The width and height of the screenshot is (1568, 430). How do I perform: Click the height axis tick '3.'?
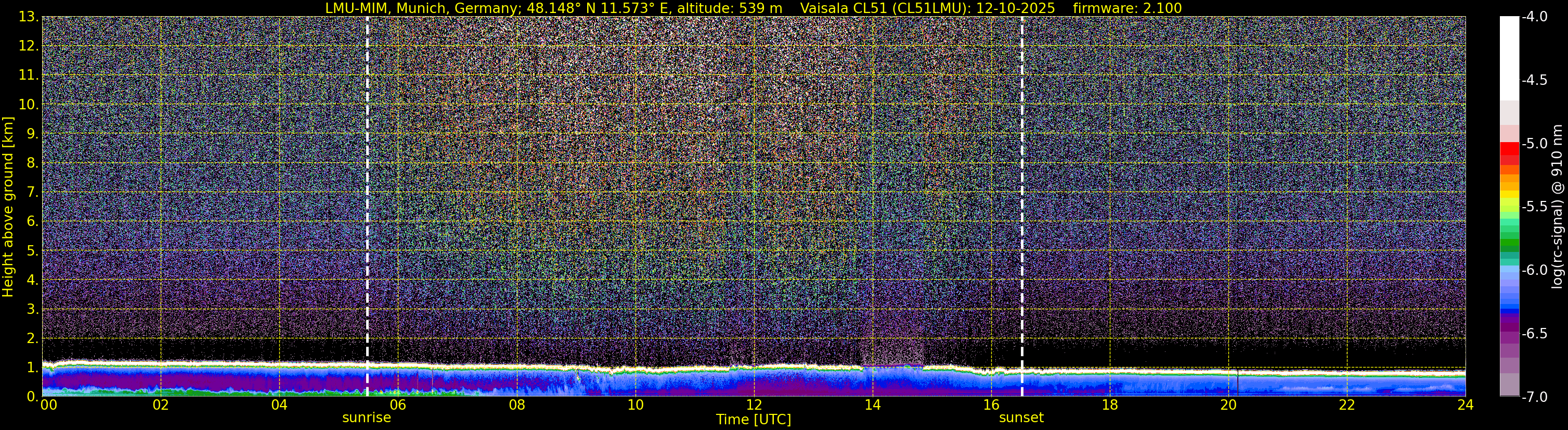pyautogui.click(x=33, y=309)
